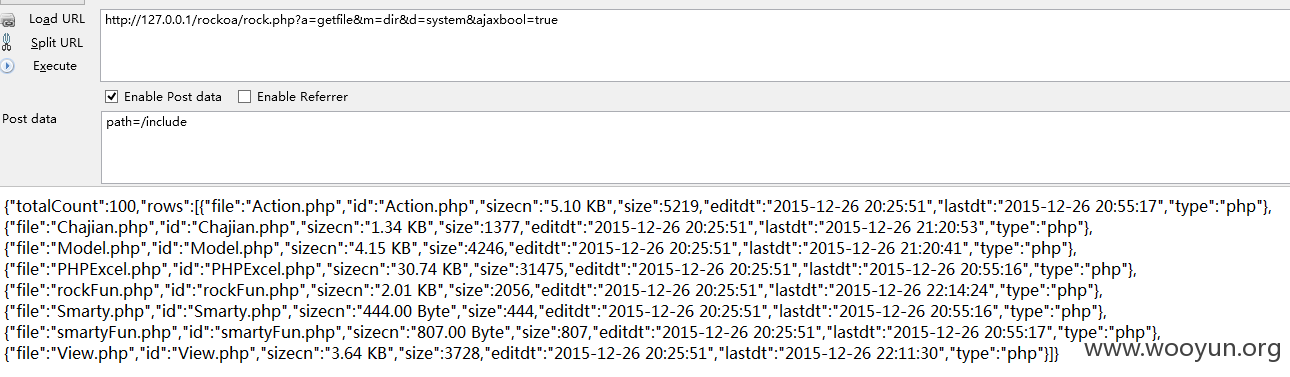
Task: Click the Enable Post data label text
Action: coord(173,97)
